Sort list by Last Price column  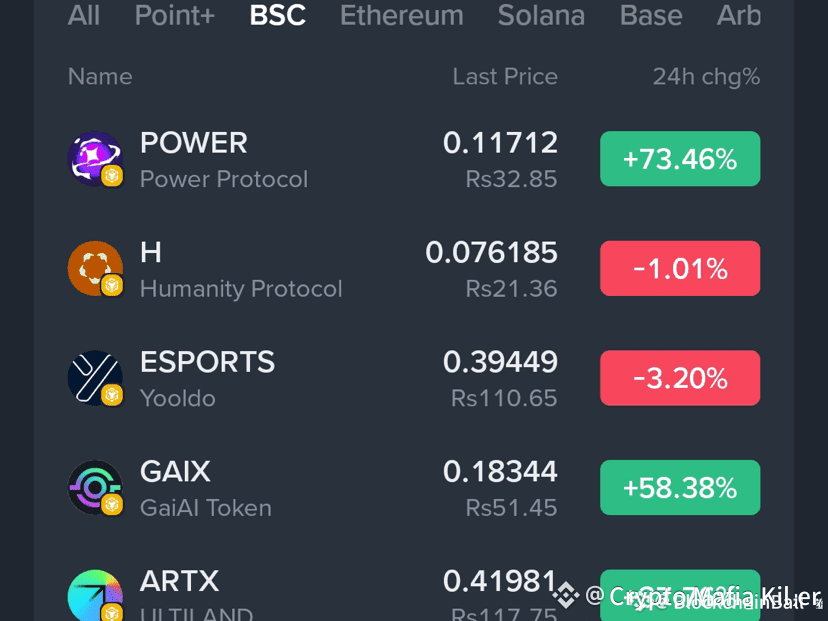tap(505, 77)
